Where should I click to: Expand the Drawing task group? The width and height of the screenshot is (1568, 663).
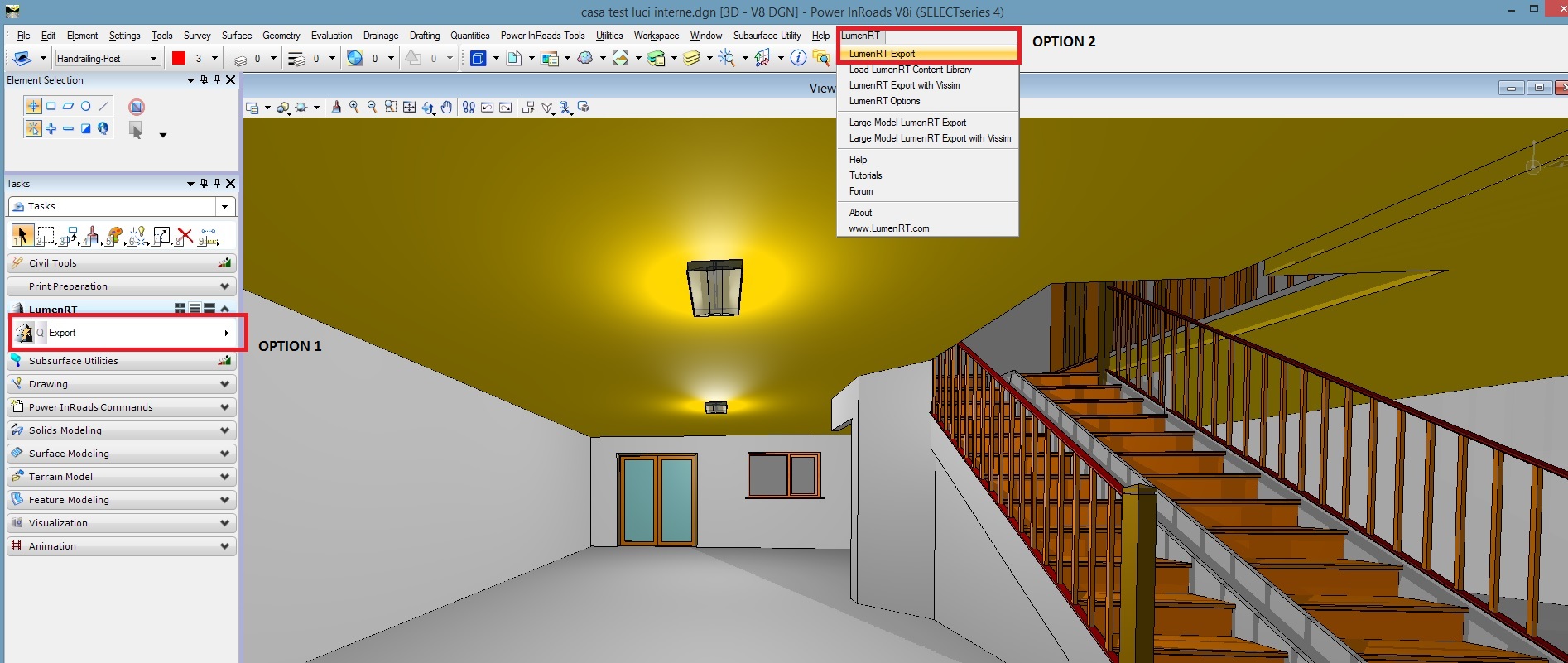(x=121, y=384)
